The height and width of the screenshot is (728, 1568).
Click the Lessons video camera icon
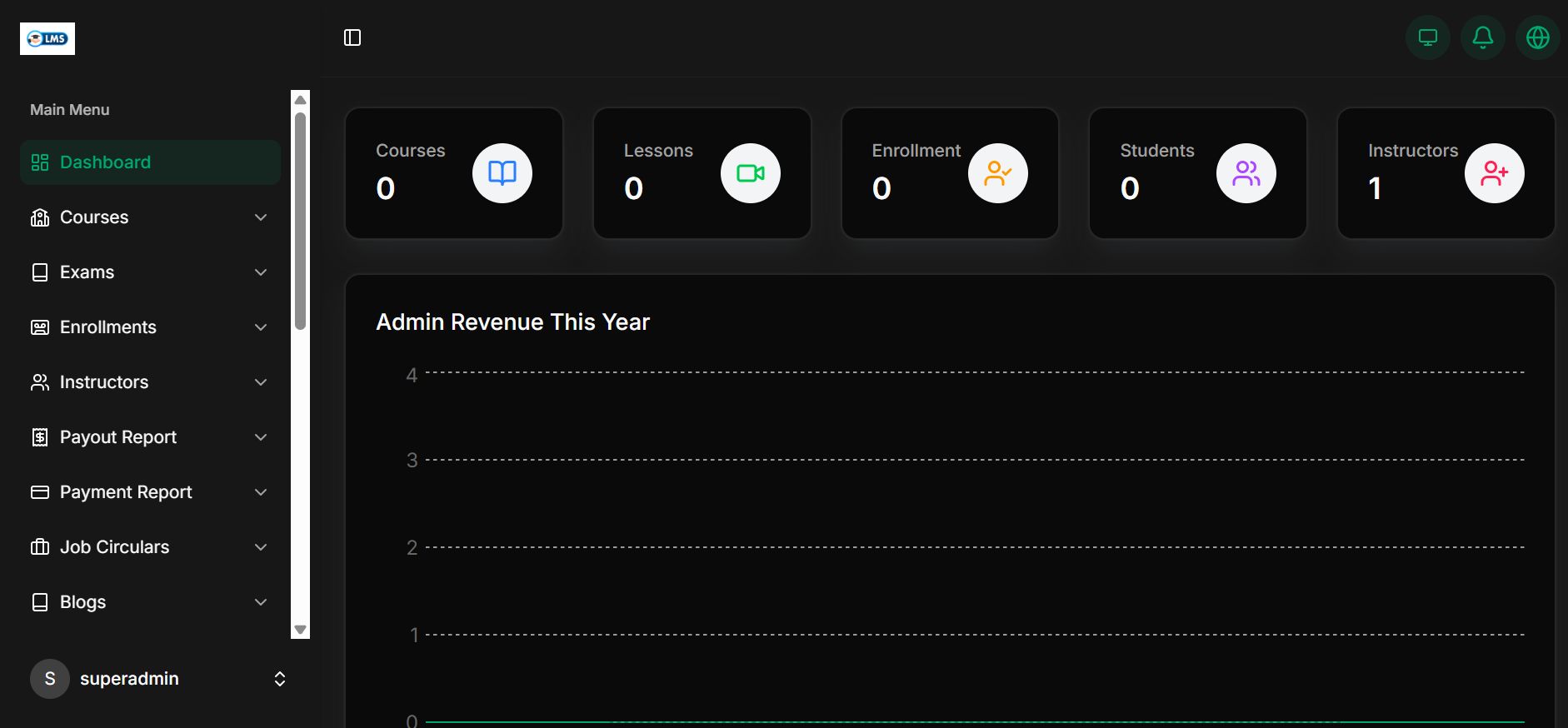pos(751,173)
